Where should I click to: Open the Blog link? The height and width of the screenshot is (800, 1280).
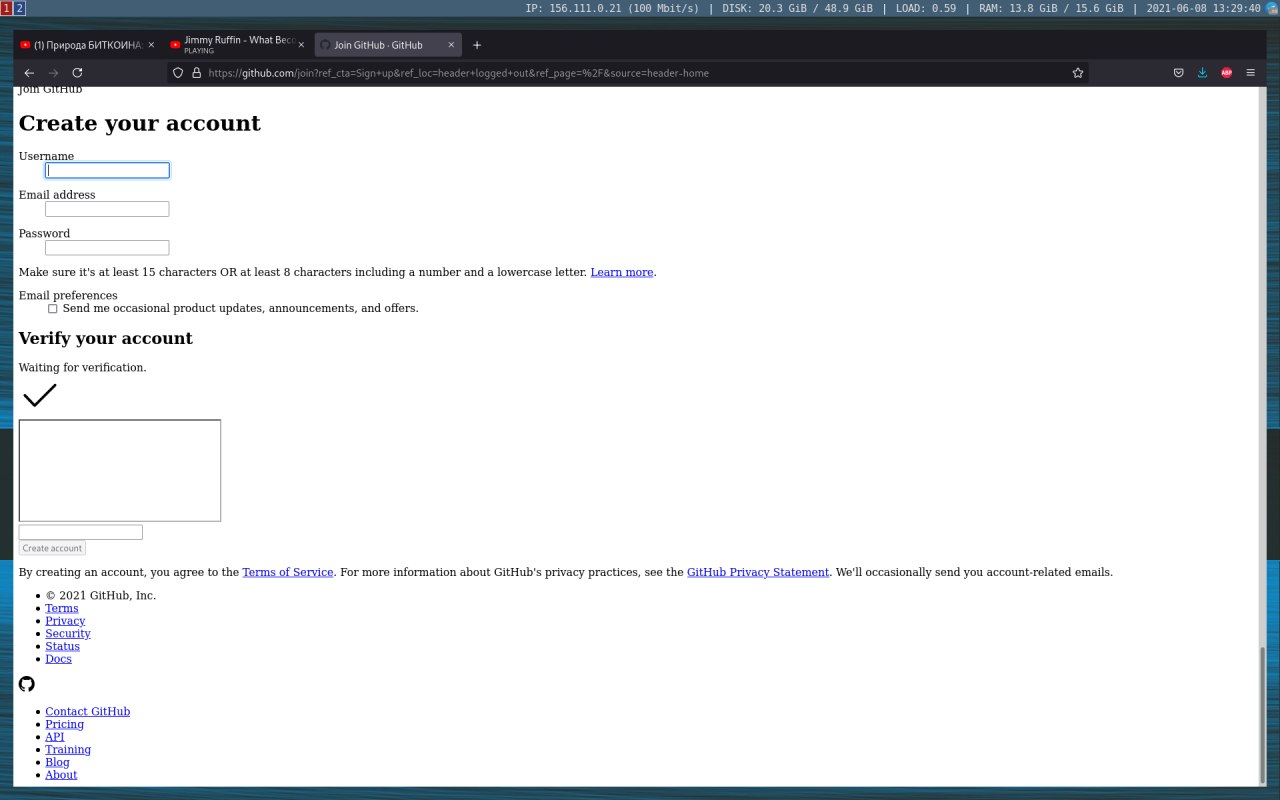click(57, 762)
